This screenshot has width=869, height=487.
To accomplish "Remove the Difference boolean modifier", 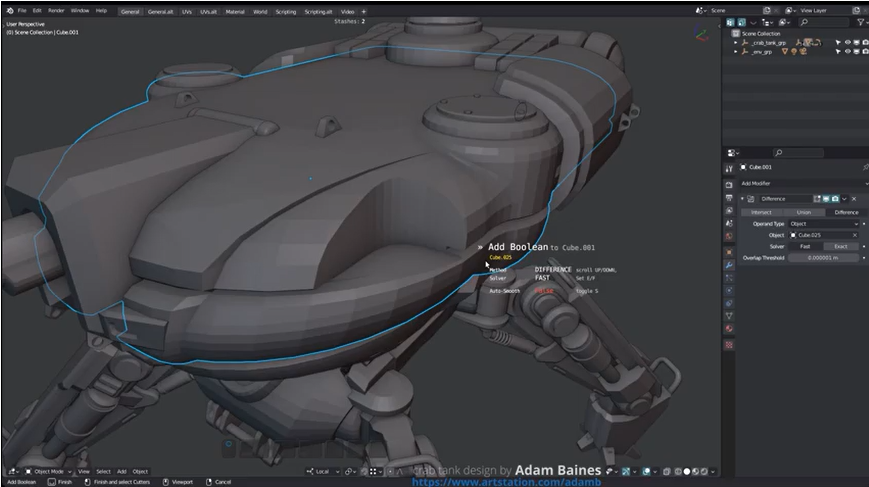I will [x=854, y=199].
